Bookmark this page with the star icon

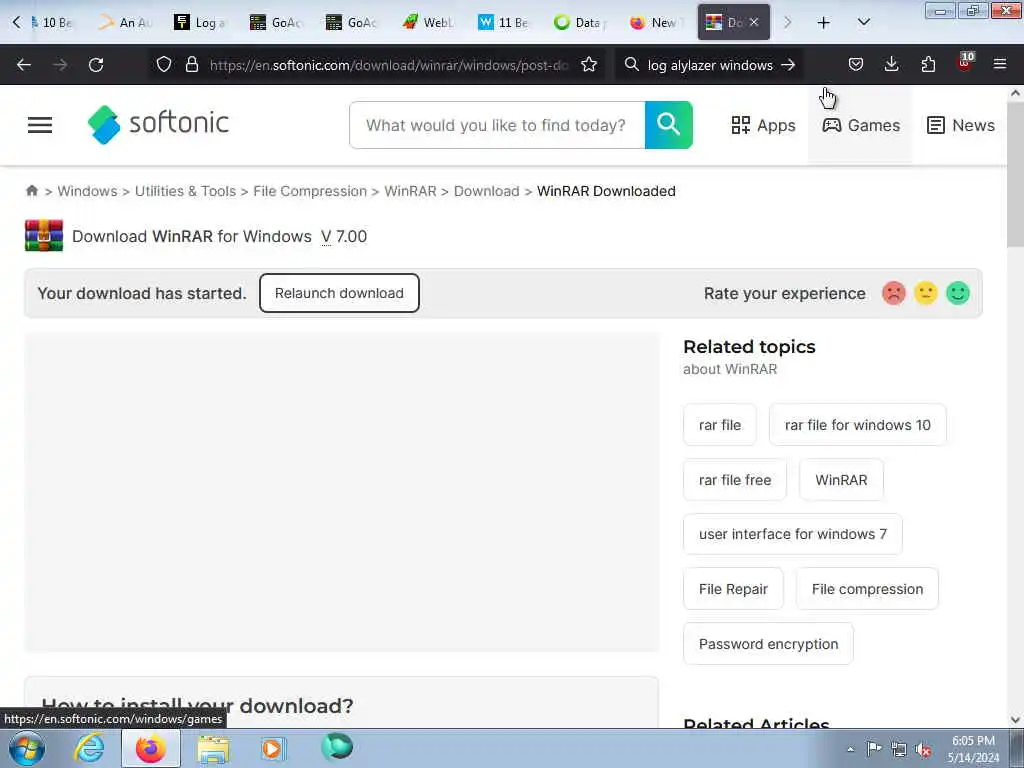coord(589,65)
